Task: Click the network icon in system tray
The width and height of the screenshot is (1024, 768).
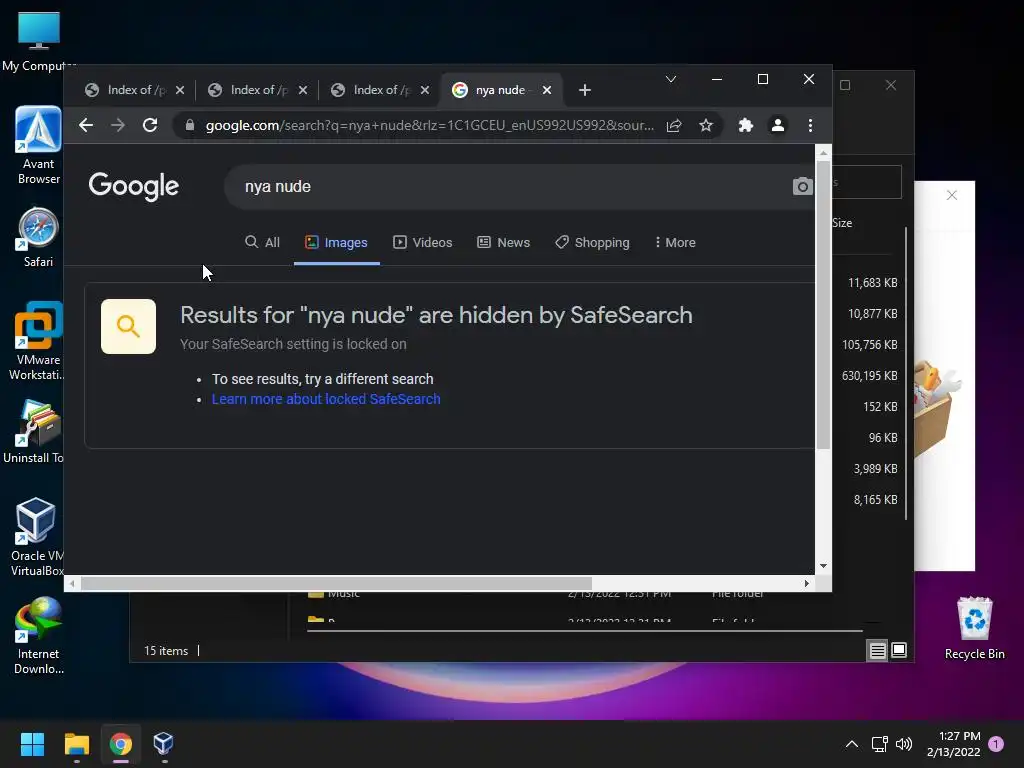Action: pos(880,744)
